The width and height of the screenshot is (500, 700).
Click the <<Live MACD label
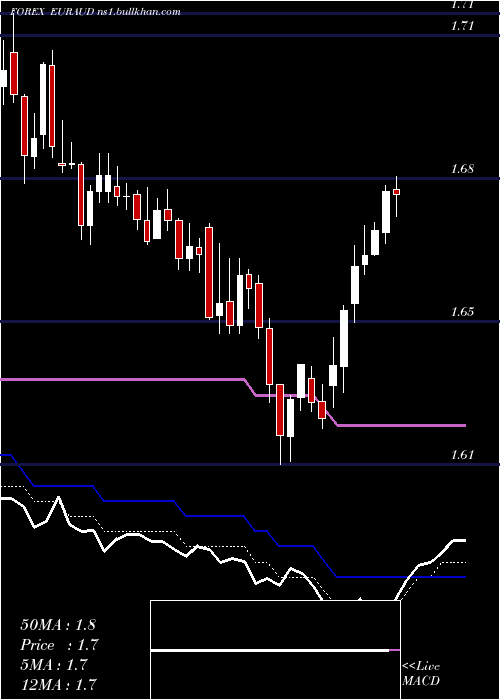[x=421, y=673]
